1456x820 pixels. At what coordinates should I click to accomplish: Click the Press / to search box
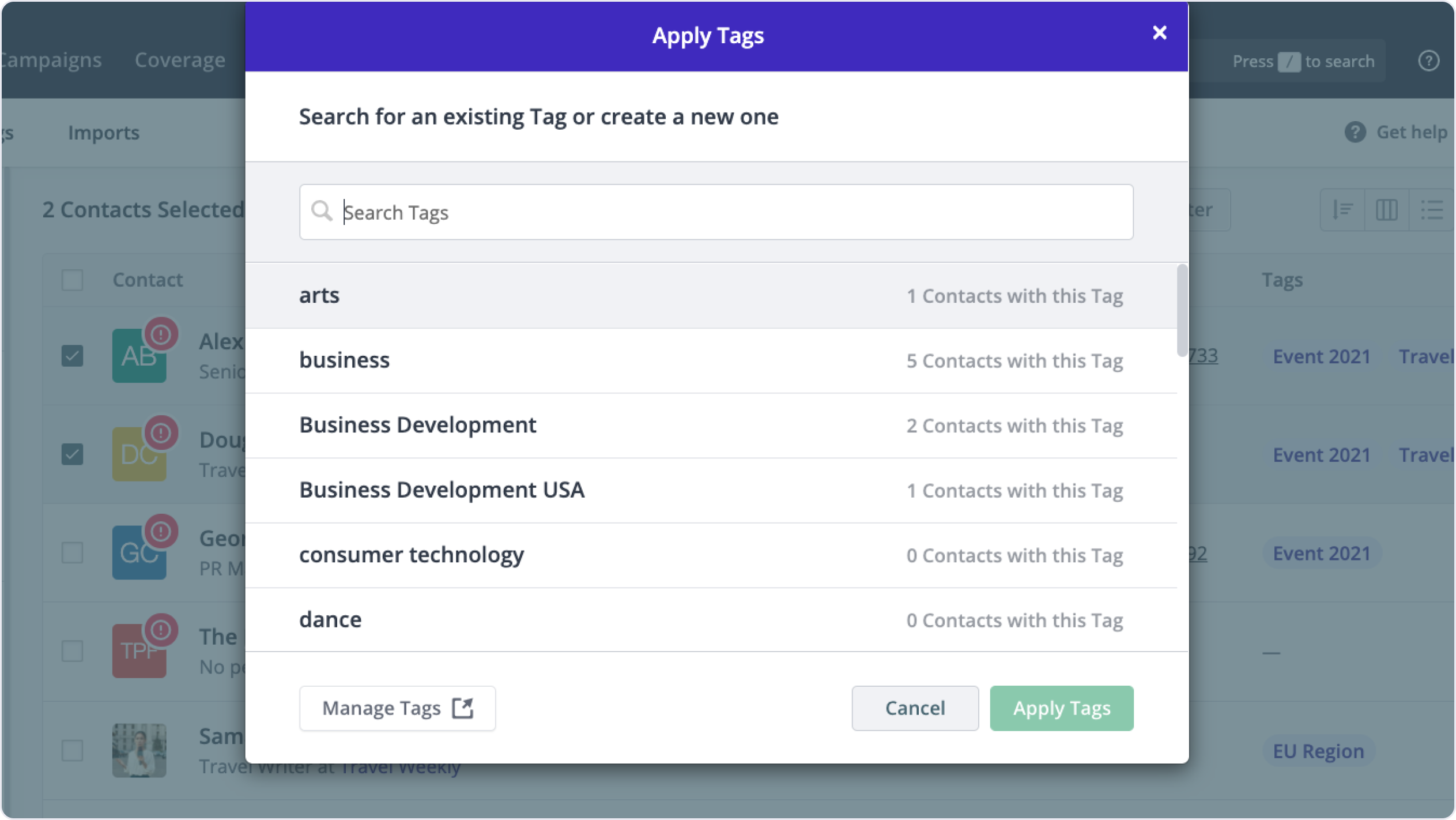coord(1303,61)
